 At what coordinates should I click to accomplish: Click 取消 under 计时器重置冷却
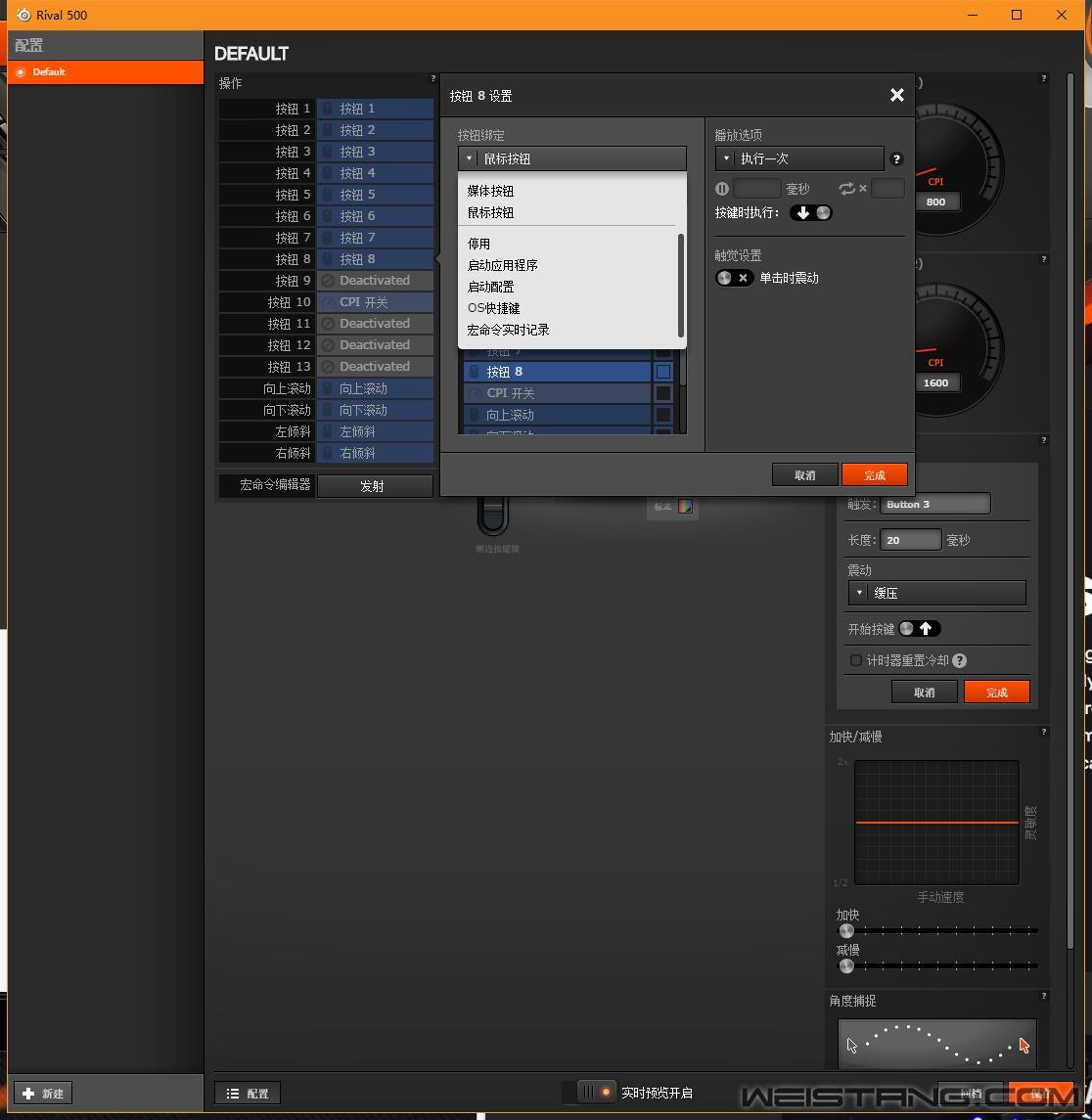tap(924, 693)
